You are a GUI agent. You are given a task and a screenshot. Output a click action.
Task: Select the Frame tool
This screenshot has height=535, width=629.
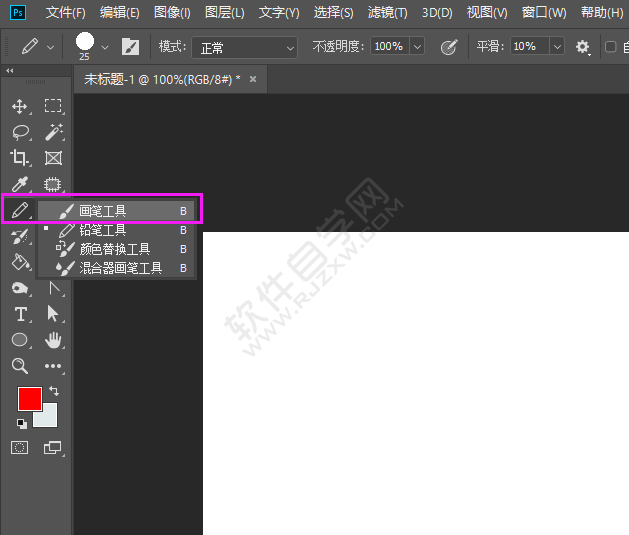point(53,158)
